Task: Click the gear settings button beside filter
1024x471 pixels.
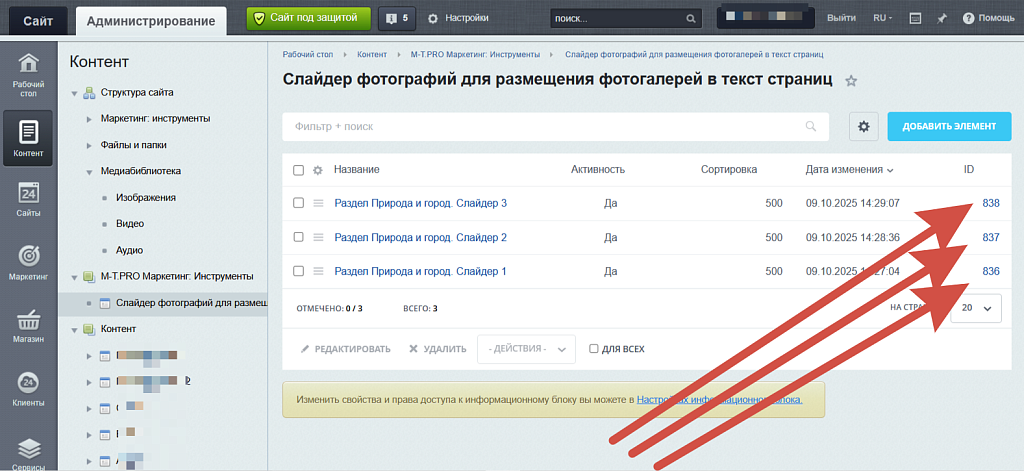Action: pos(864,126)
